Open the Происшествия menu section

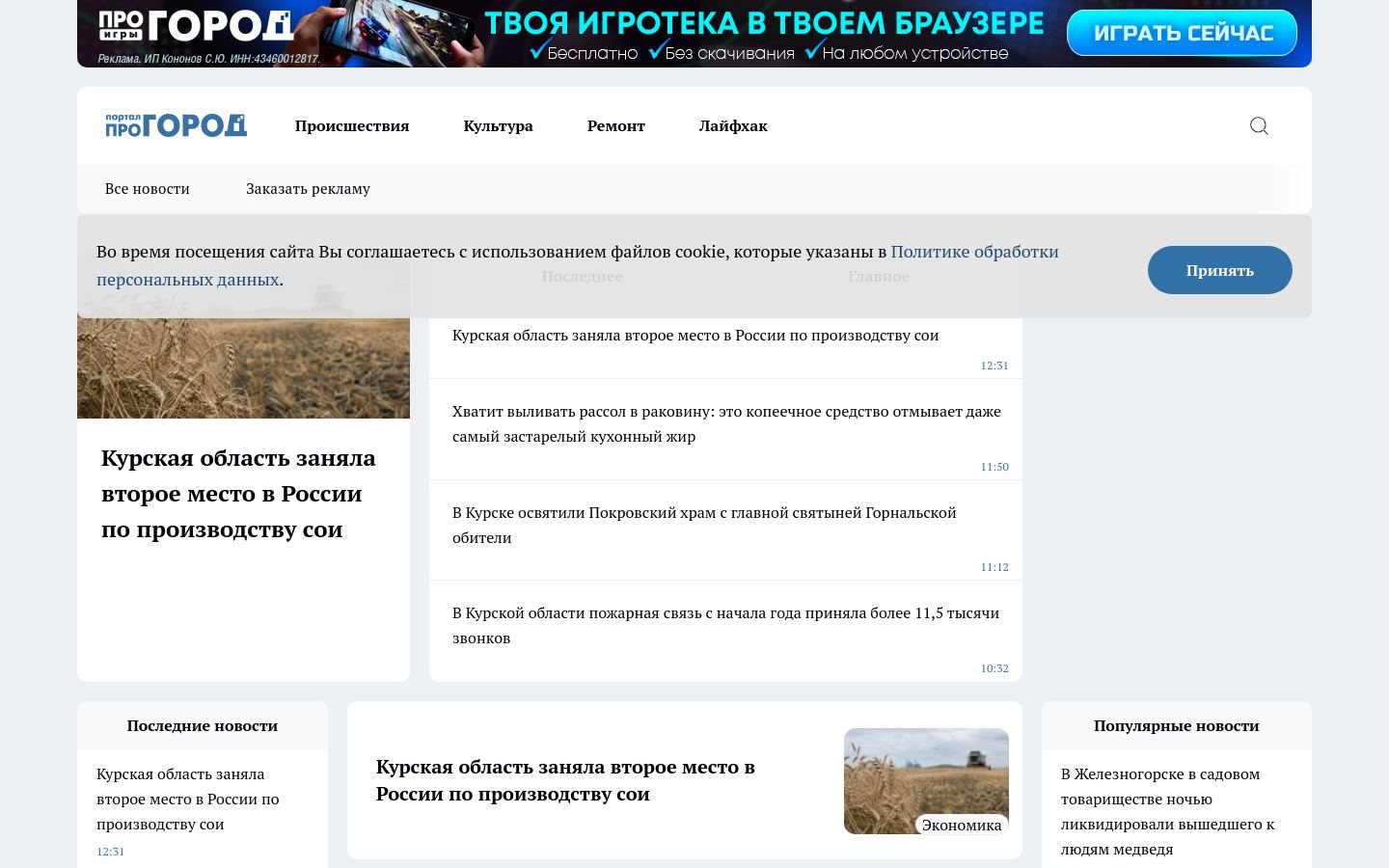click(352, 125)
